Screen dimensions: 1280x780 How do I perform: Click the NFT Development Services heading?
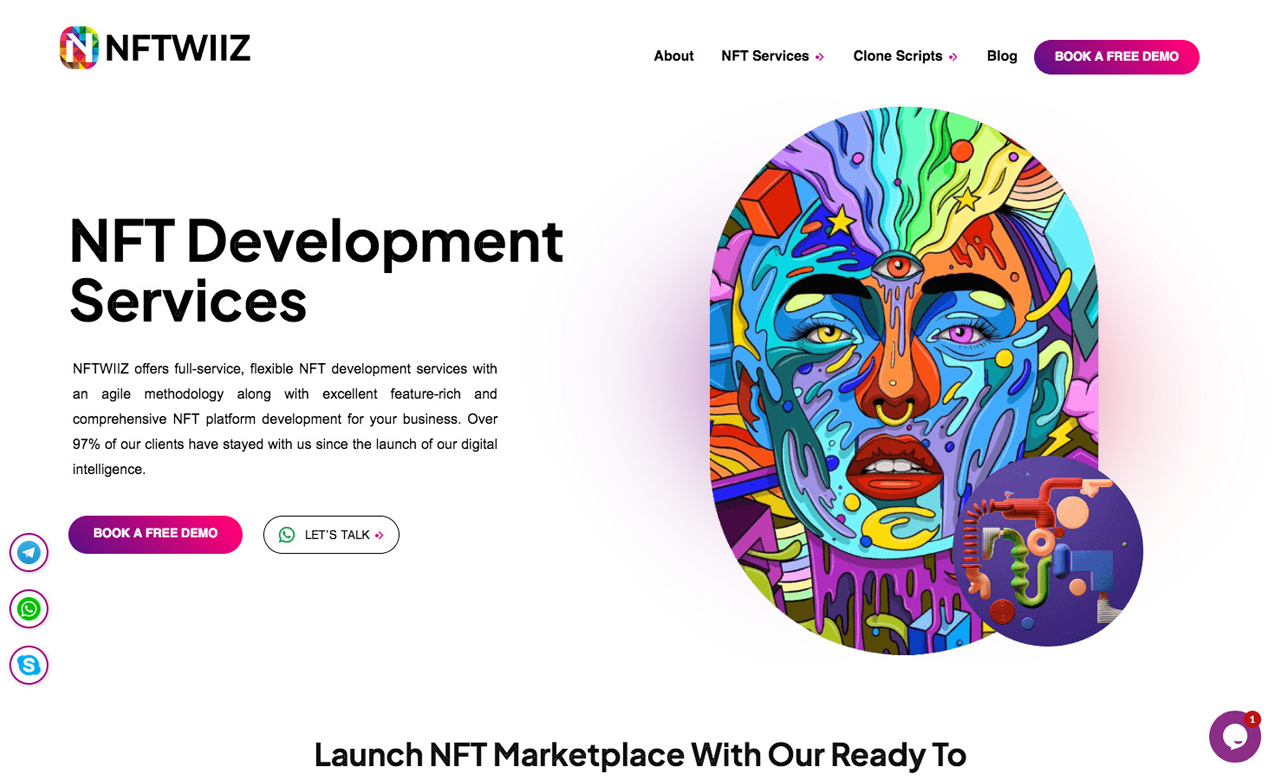[x=316, y=269]
